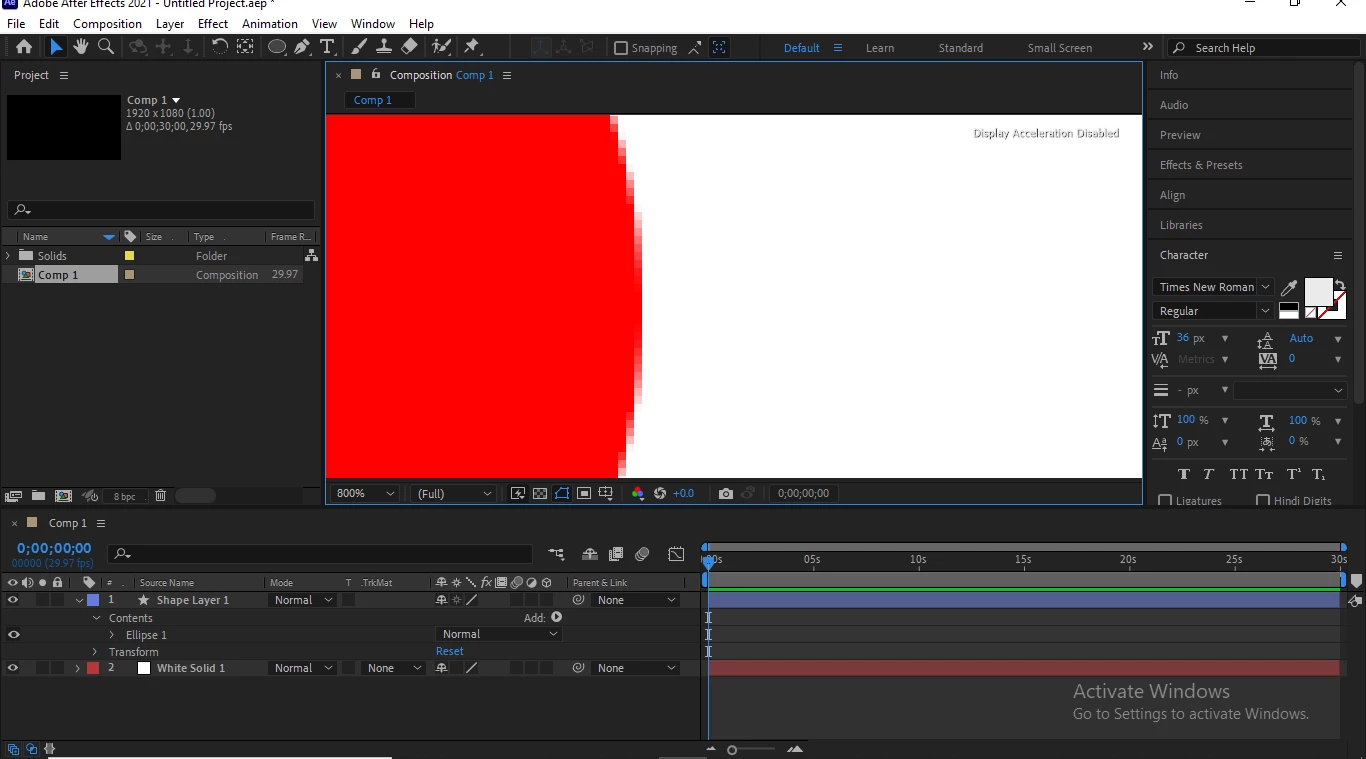
Task: Toggle Transparency Grid in viewer
Action: tap(540, 493)
